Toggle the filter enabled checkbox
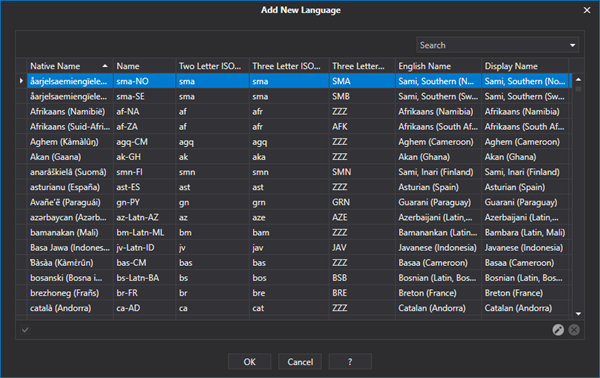600x378 pixels. coord(25,330)
